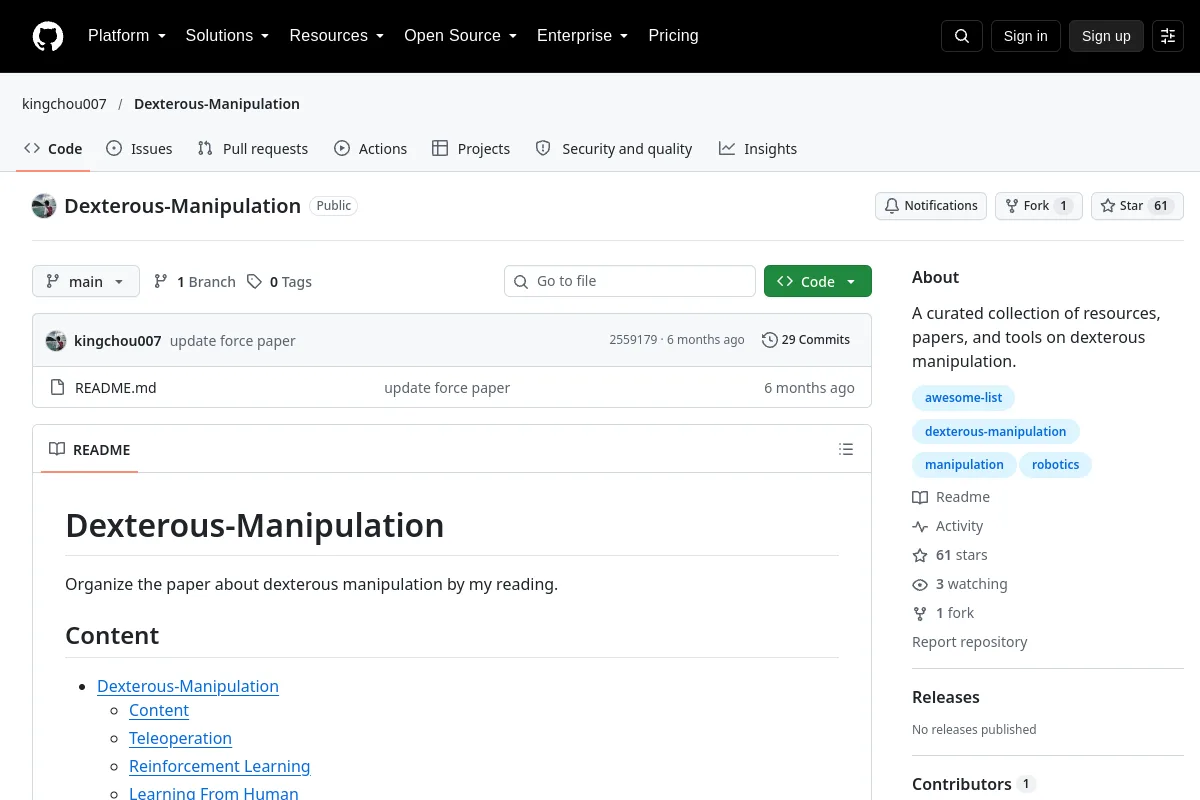The width and height of the screenshot is (1200, 800).
Task: Click the README.md row's 'update force paper' message
Action: (447, 388)
